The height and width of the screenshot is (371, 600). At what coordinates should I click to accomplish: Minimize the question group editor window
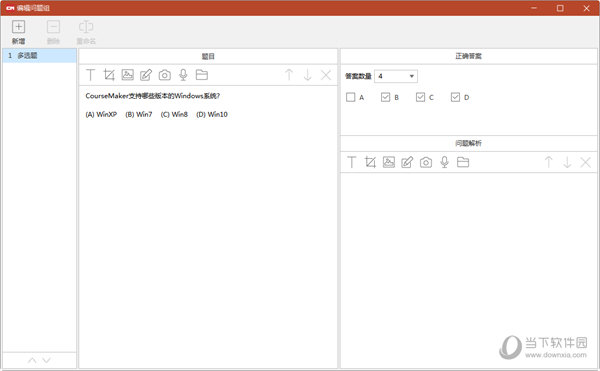tap(534, 8)
